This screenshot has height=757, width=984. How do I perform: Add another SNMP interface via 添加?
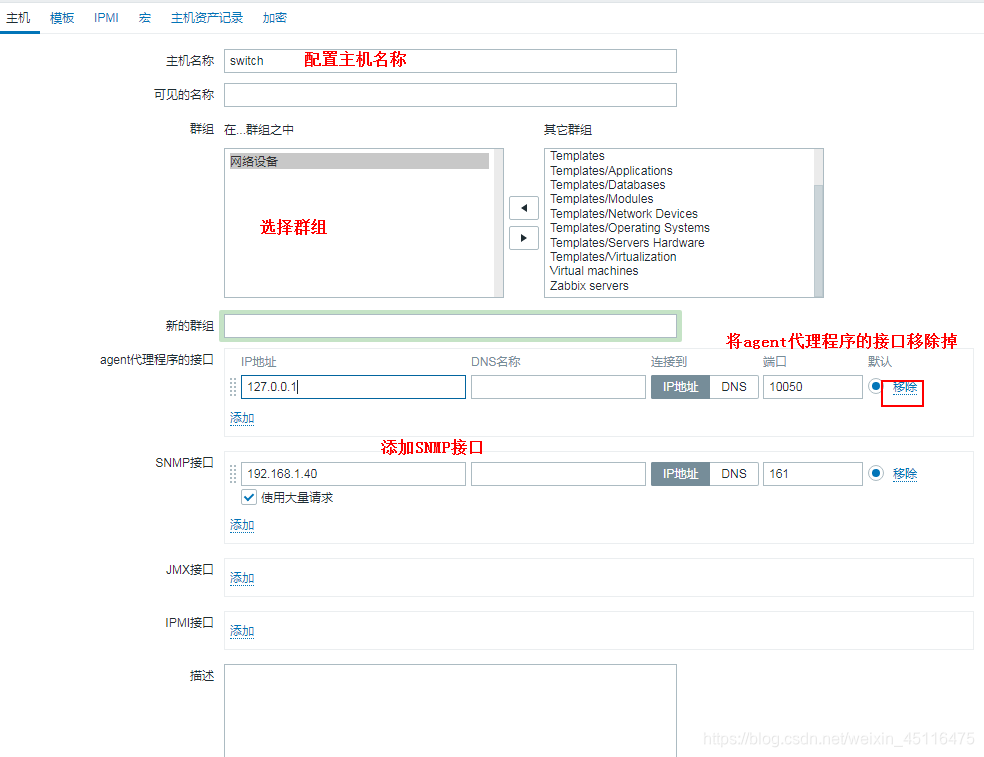pyautogui.click(x=242, y=525)
